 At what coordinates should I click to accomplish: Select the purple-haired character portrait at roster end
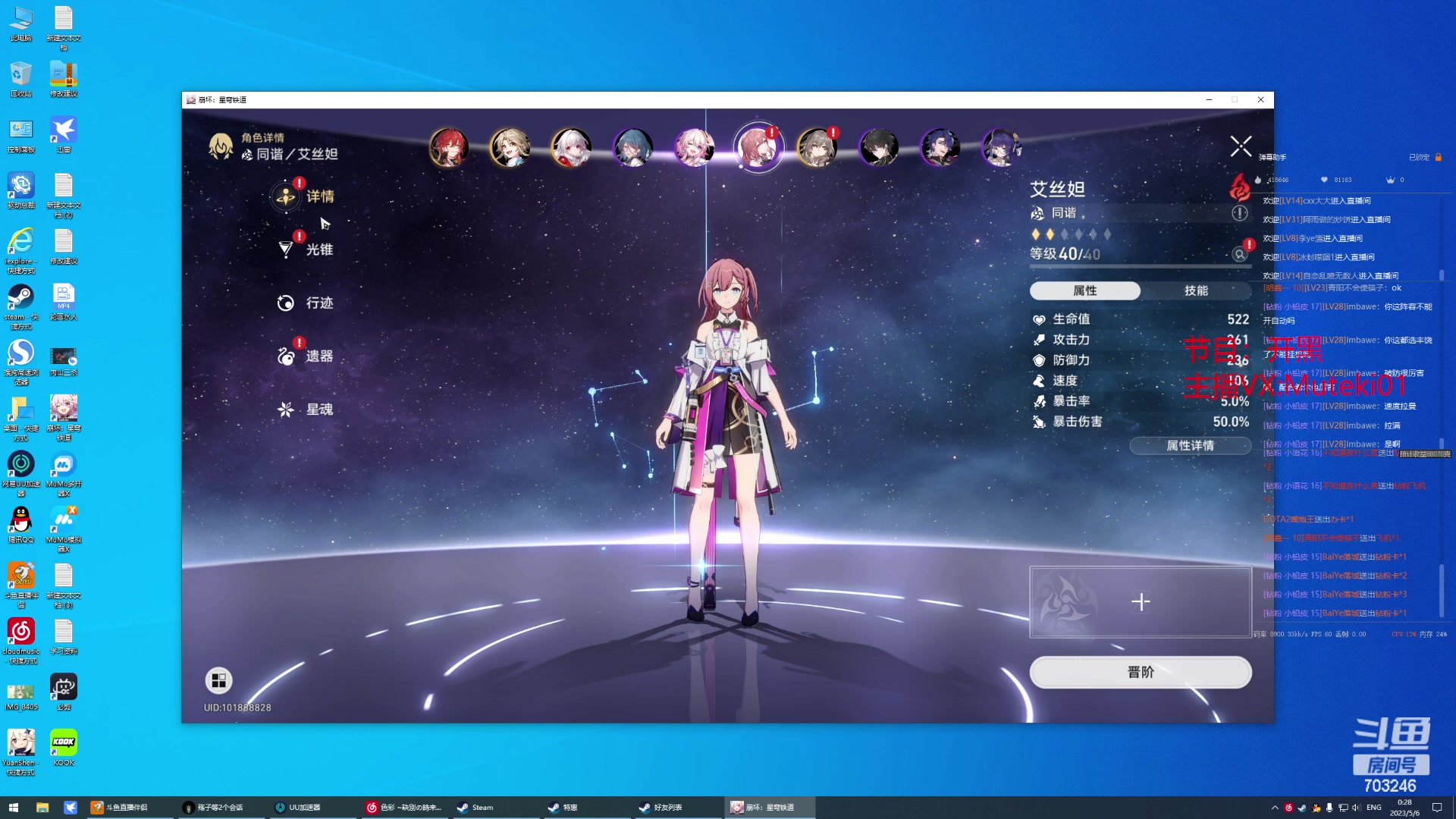pos(1002,146)
